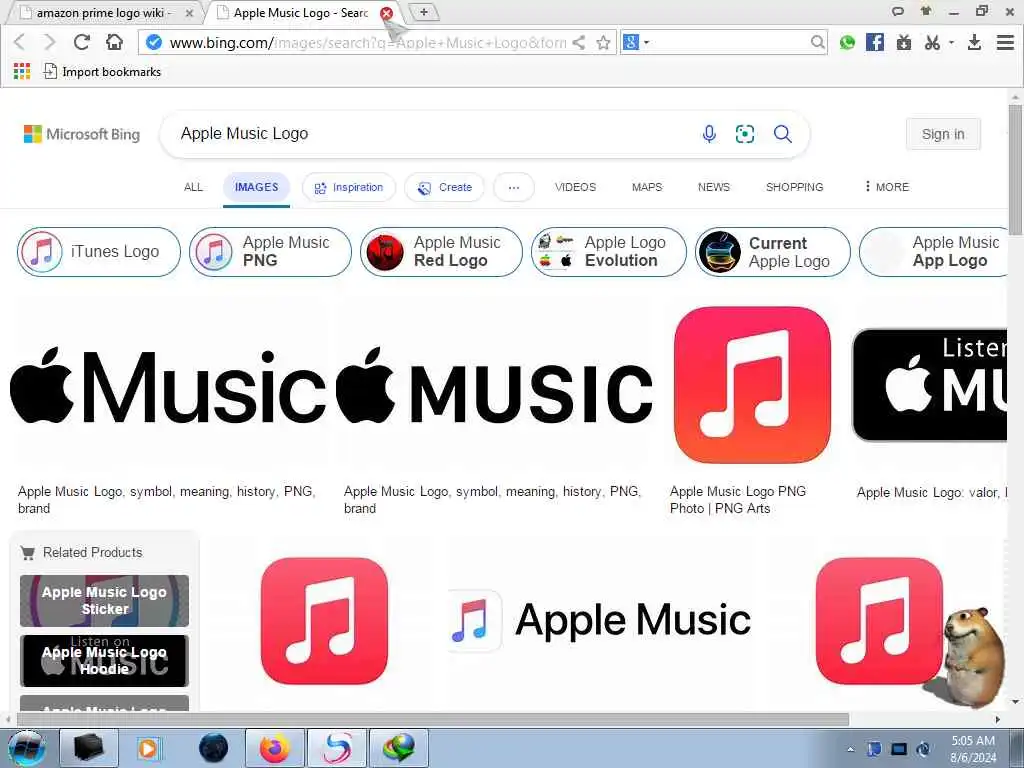Open Internet Download Manager from the taskbar
The image size is (1024, 768).
pyautogui.click(x=399, y=748)
